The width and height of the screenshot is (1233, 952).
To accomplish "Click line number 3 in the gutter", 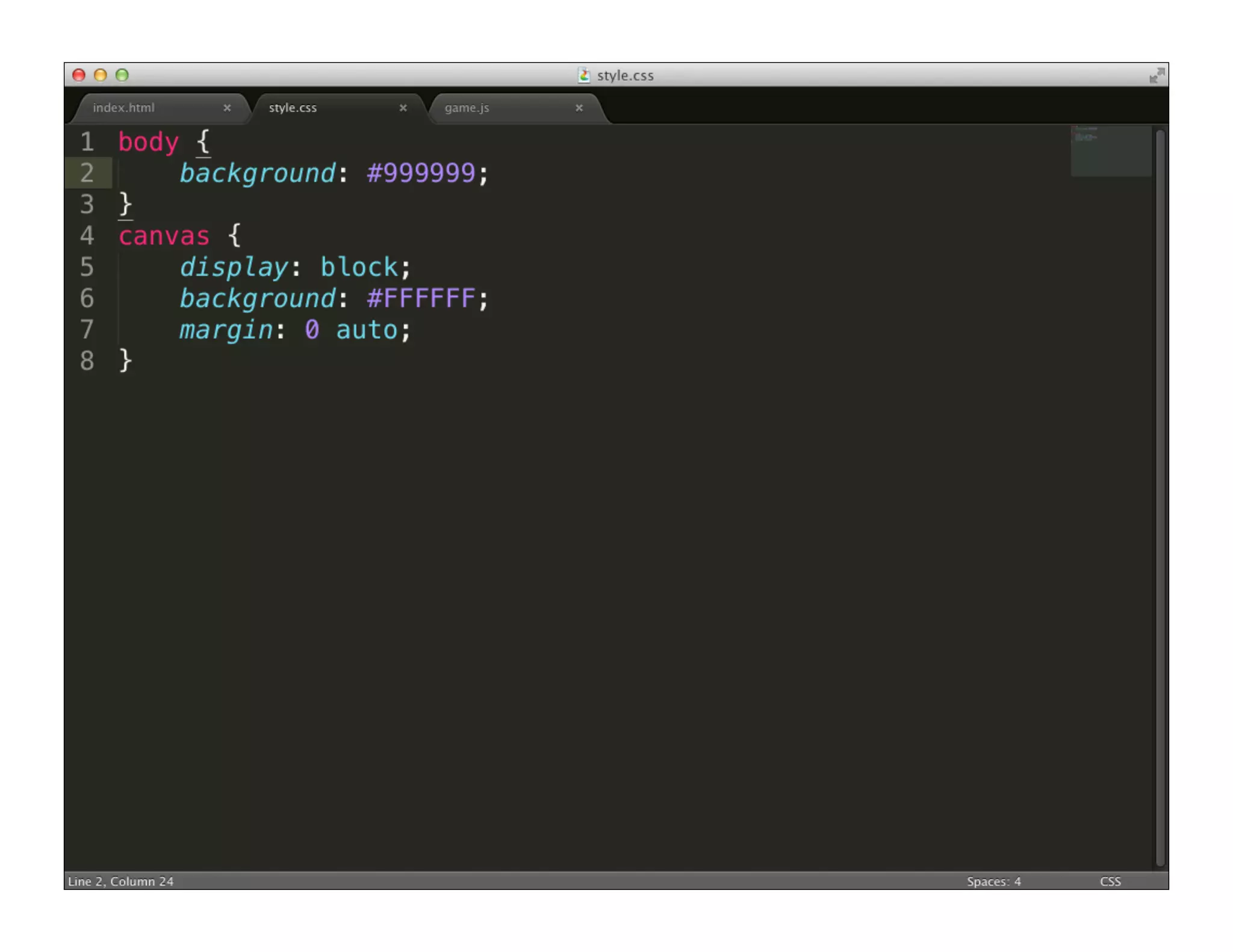I will point(87,205).
